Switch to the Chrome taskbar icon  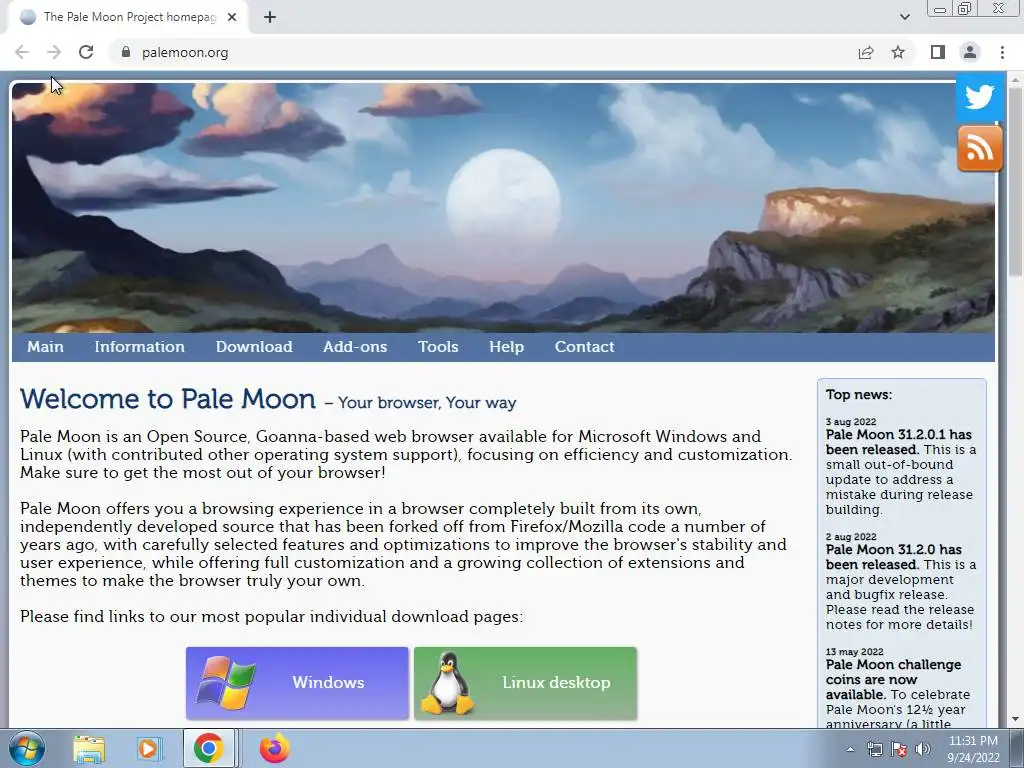pyautogui.click(x=208, y=748)
